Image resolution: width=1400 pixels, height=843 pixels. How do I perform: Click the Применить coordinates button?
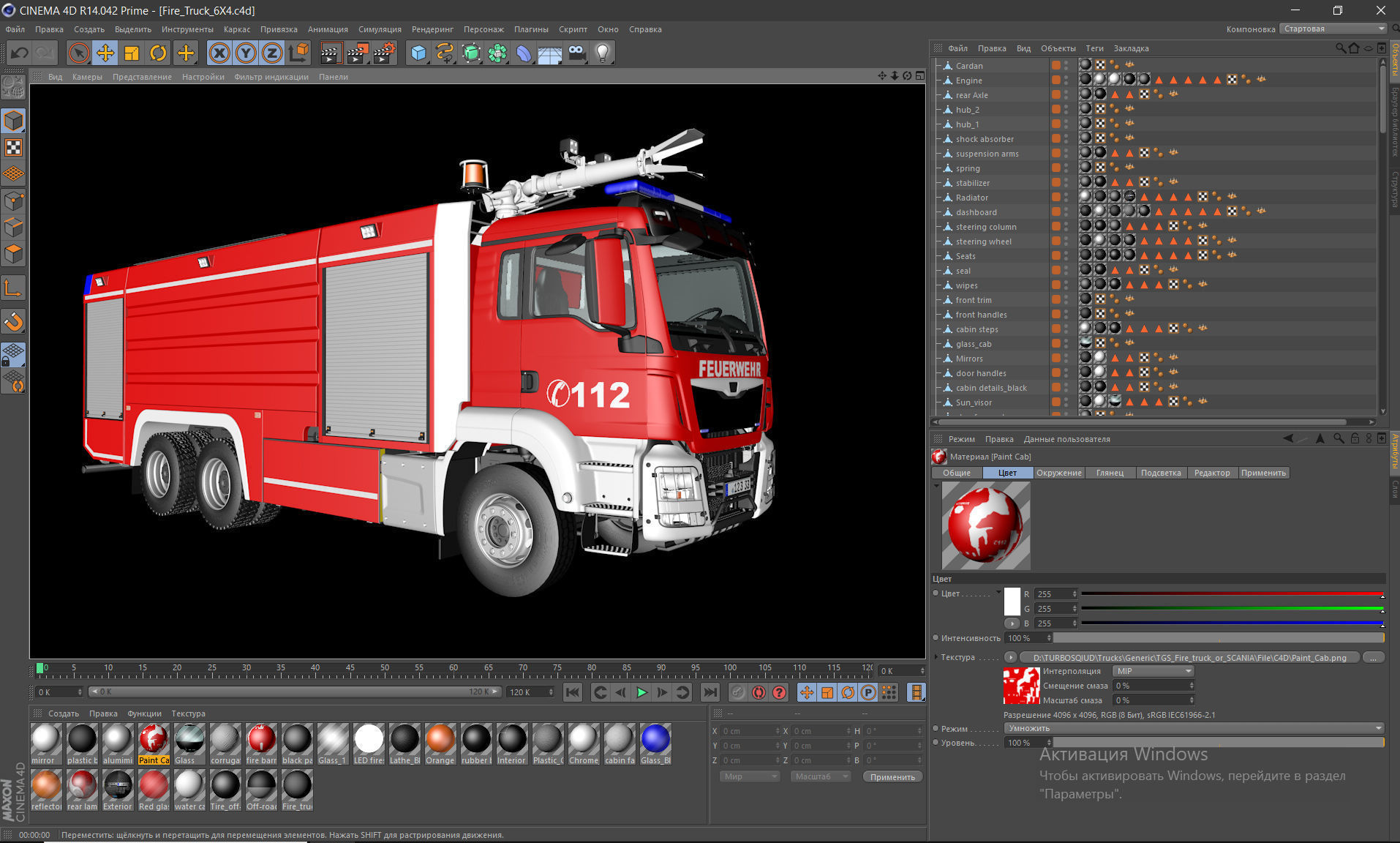(892, 777)
